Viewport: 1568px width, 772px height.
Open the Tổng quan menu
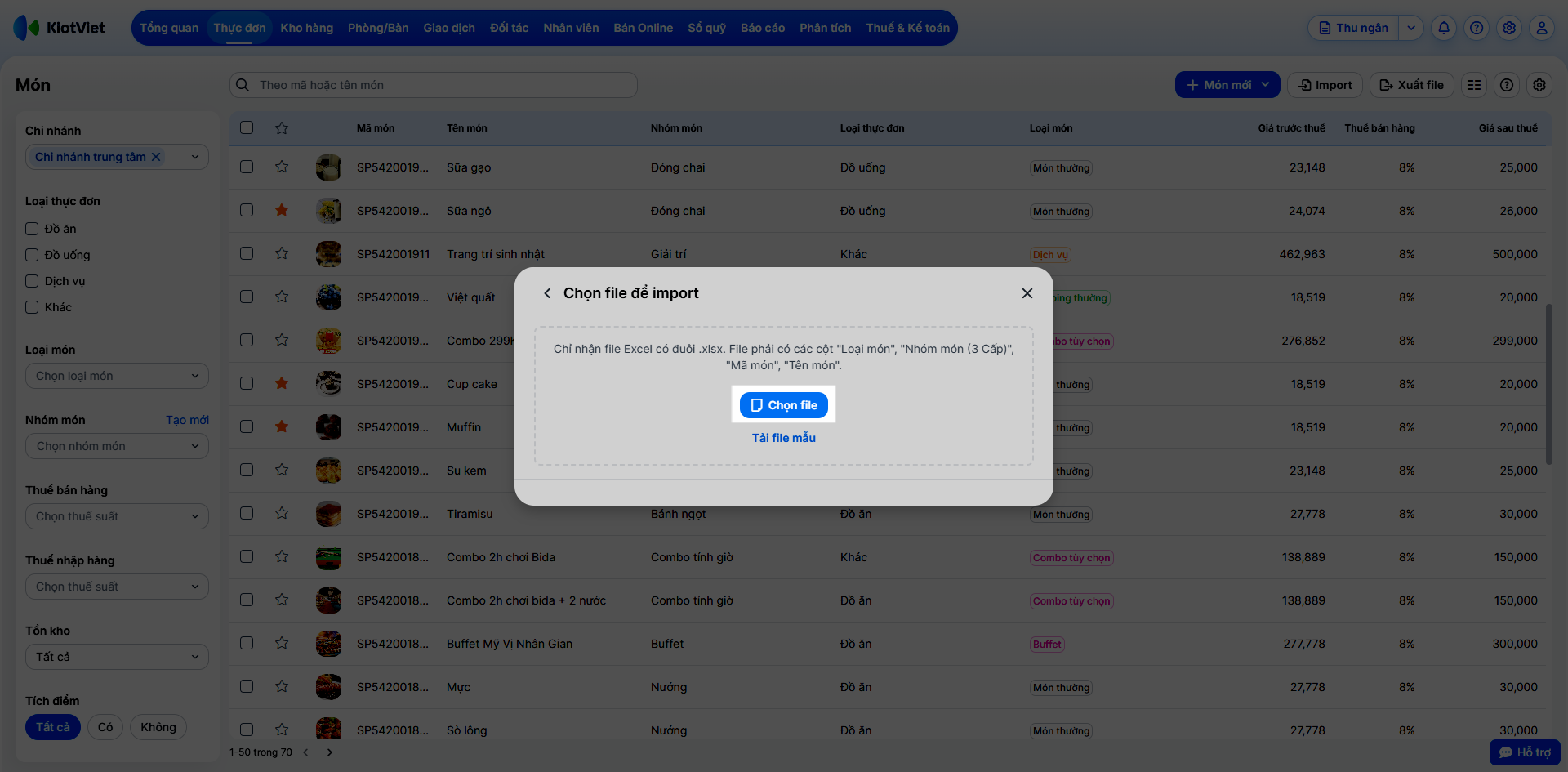[169, 28]
